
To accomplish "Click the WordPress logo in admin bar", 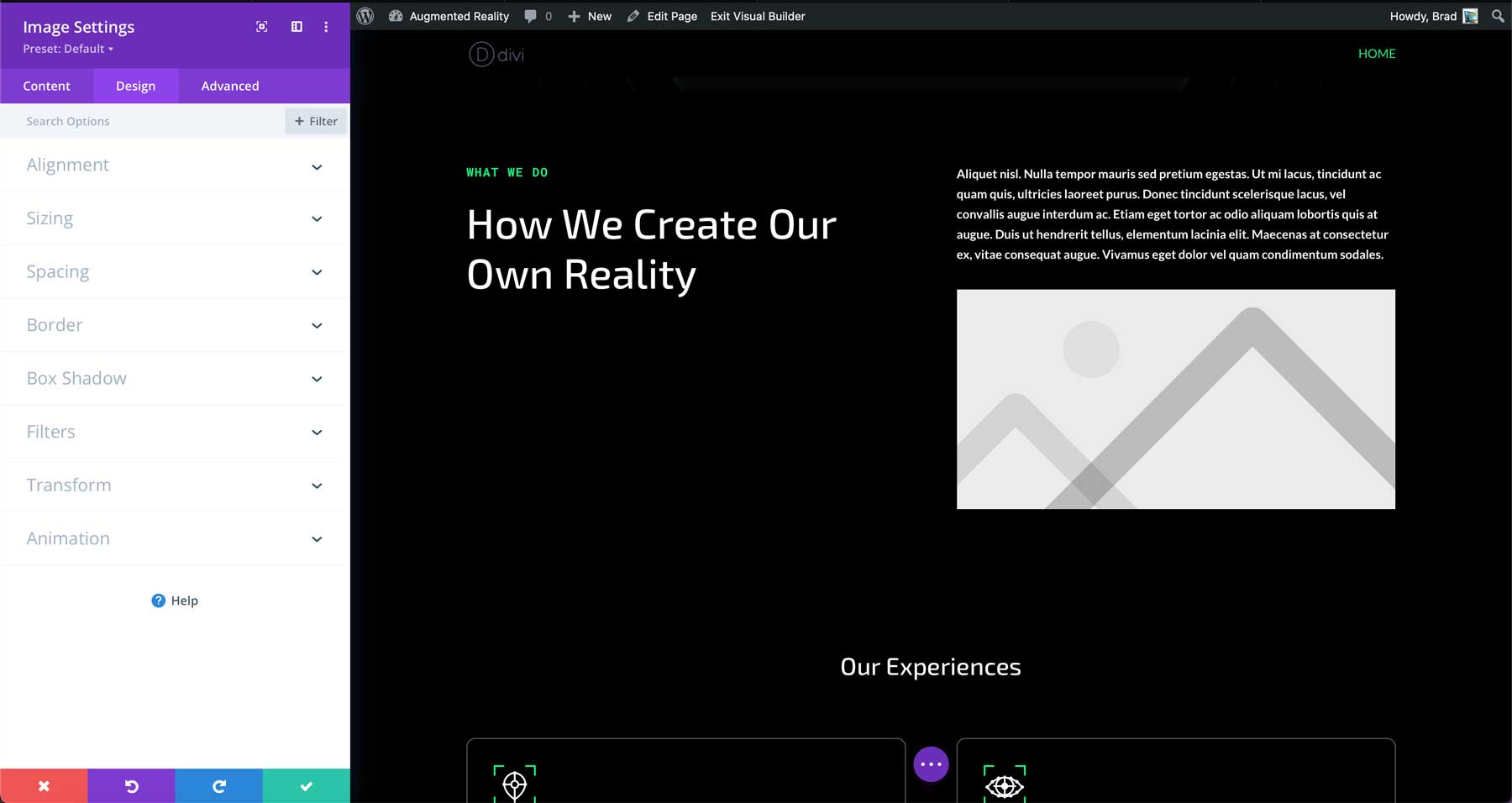I will 364,15.
